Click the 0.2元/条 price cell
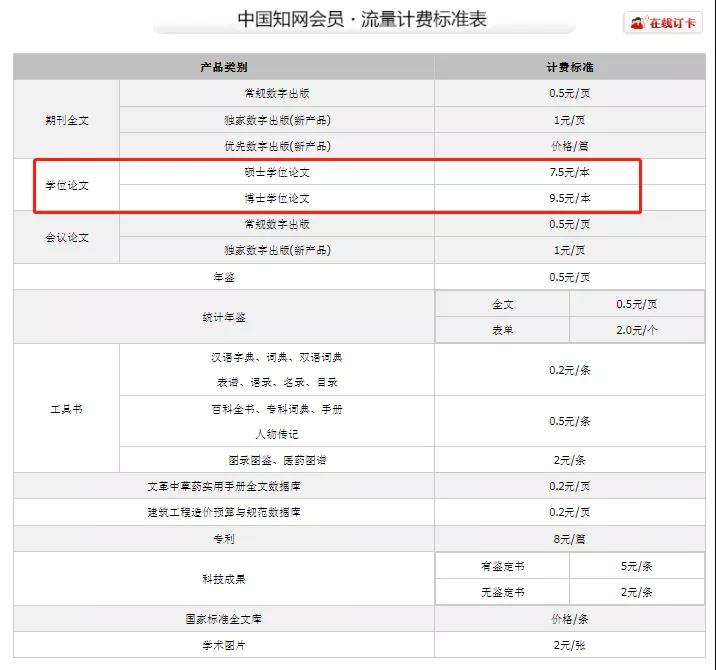The image size is (716, 670). coord(570,370)
